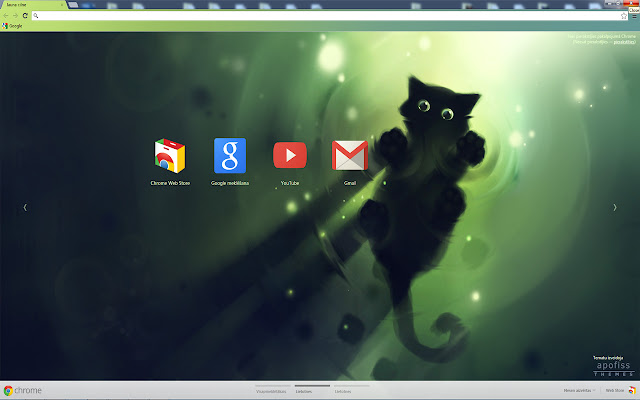Open a new tab with the small tab button
Screen dimensions: 640x400
(x=73, y=5)
